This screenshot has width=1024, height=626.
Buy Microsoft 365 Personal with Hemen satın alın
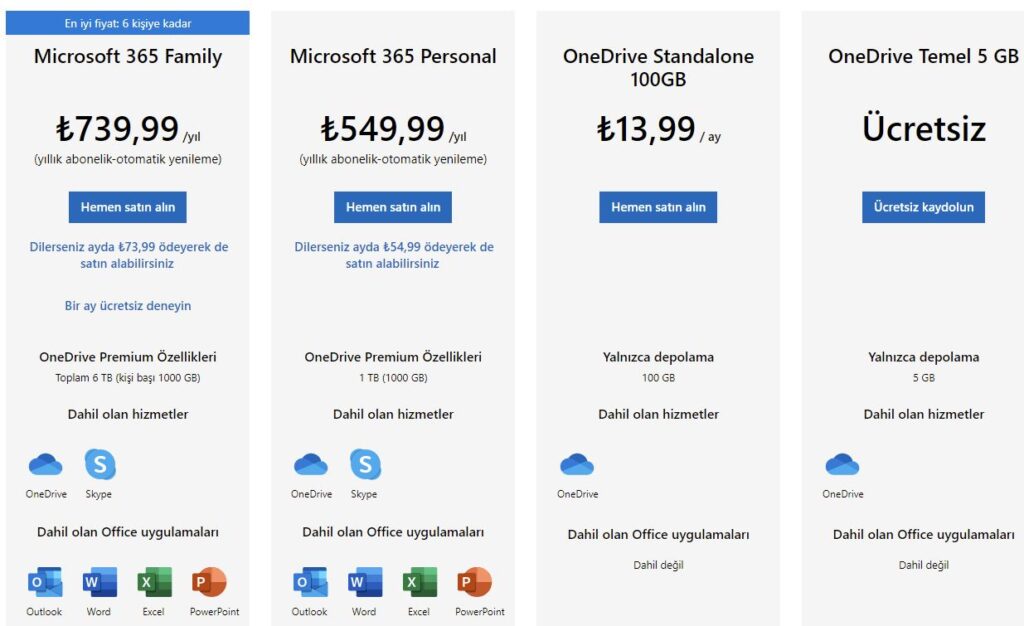[x=392, y=207]
